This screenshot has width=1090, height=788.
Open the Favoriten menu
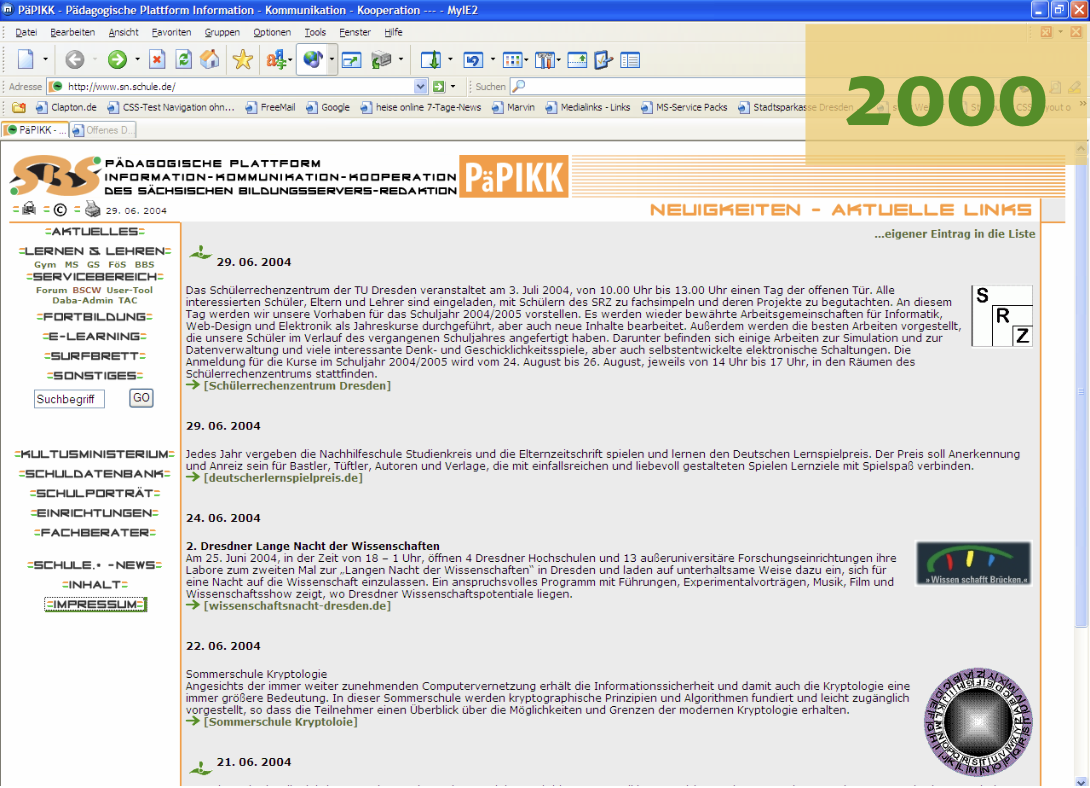coord(171,32)
